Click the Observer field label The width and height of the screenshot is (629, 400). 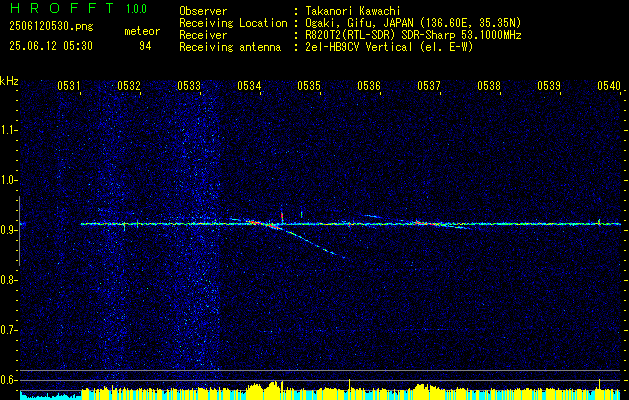pos(203,11)
